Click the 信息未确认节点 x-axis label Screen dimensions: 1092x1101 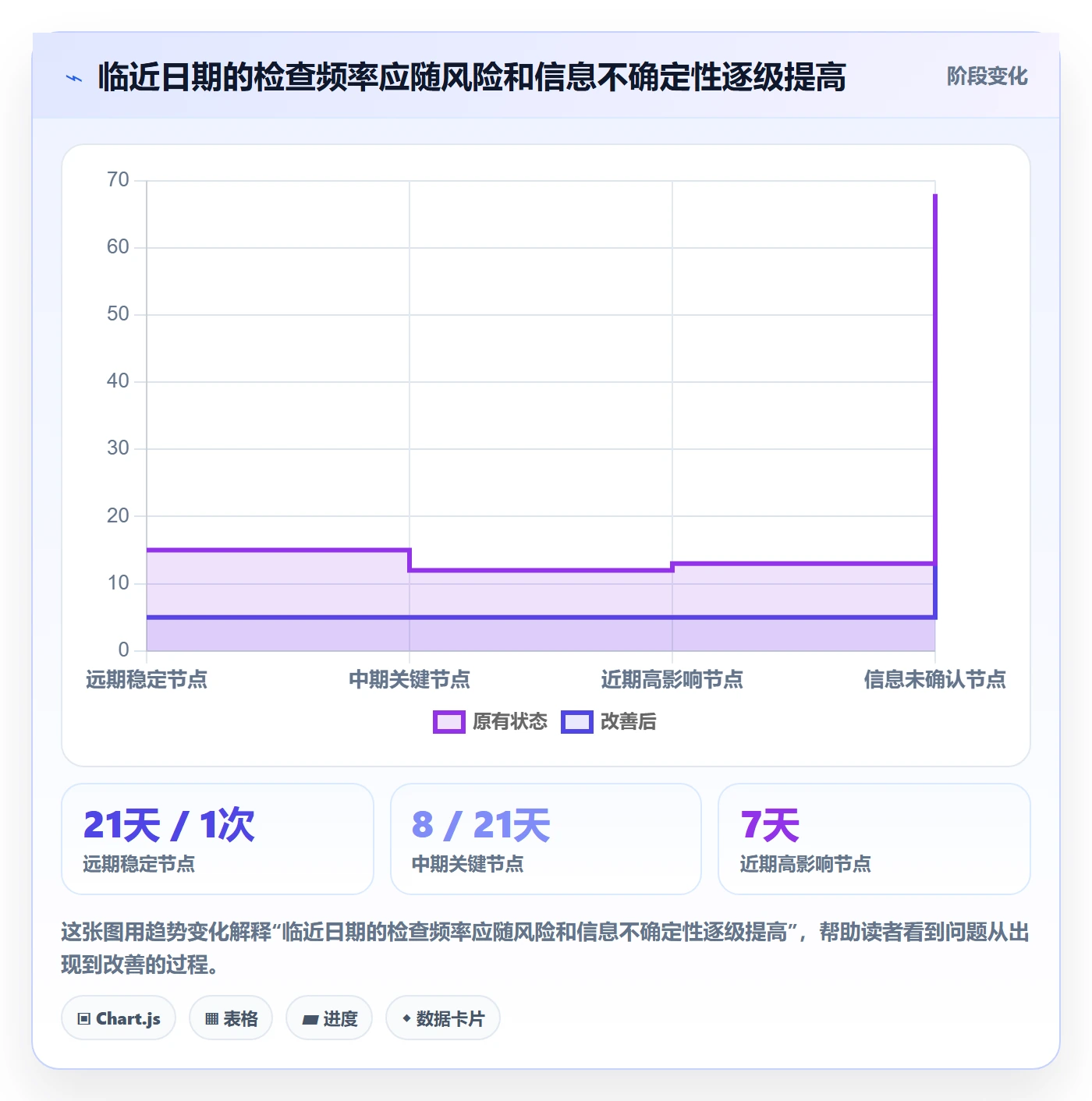935,680
